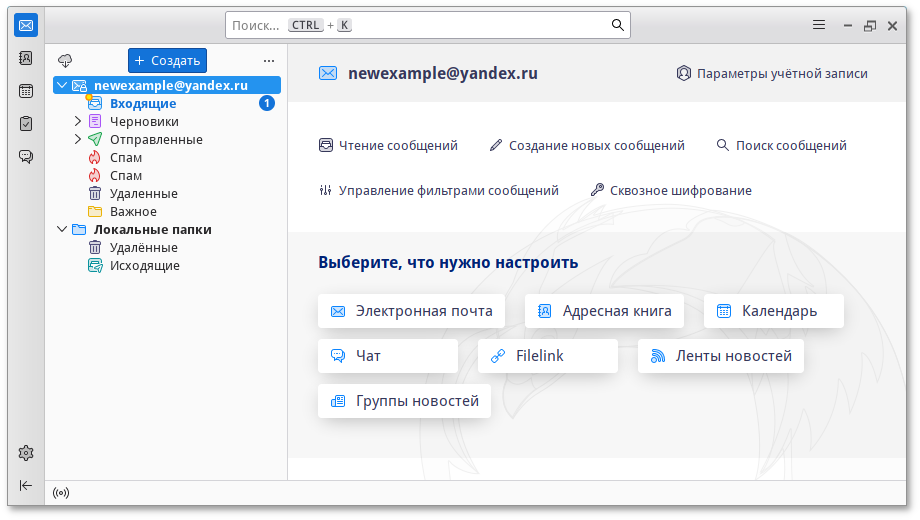
Task: Collapse the newexample@yandex.ru account tree
Action: (62, 86)
